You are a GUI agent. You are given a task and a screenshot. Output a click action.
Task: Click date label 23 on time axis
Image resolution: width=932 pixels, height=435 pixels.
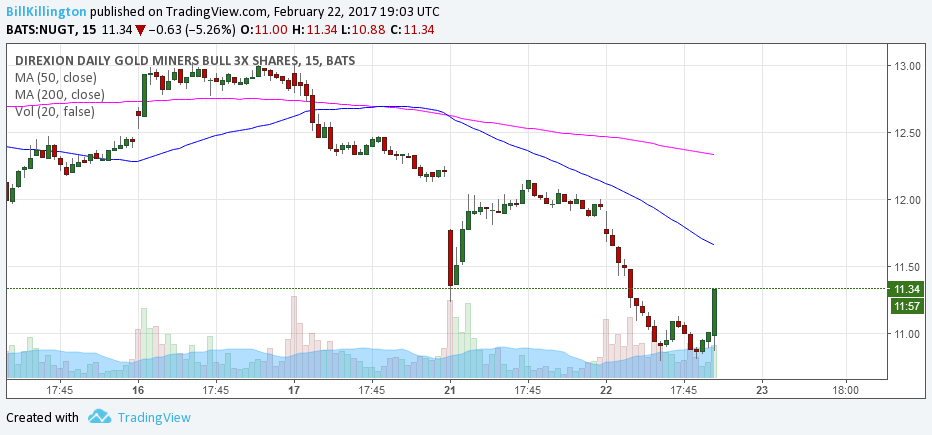coord(762,390)
